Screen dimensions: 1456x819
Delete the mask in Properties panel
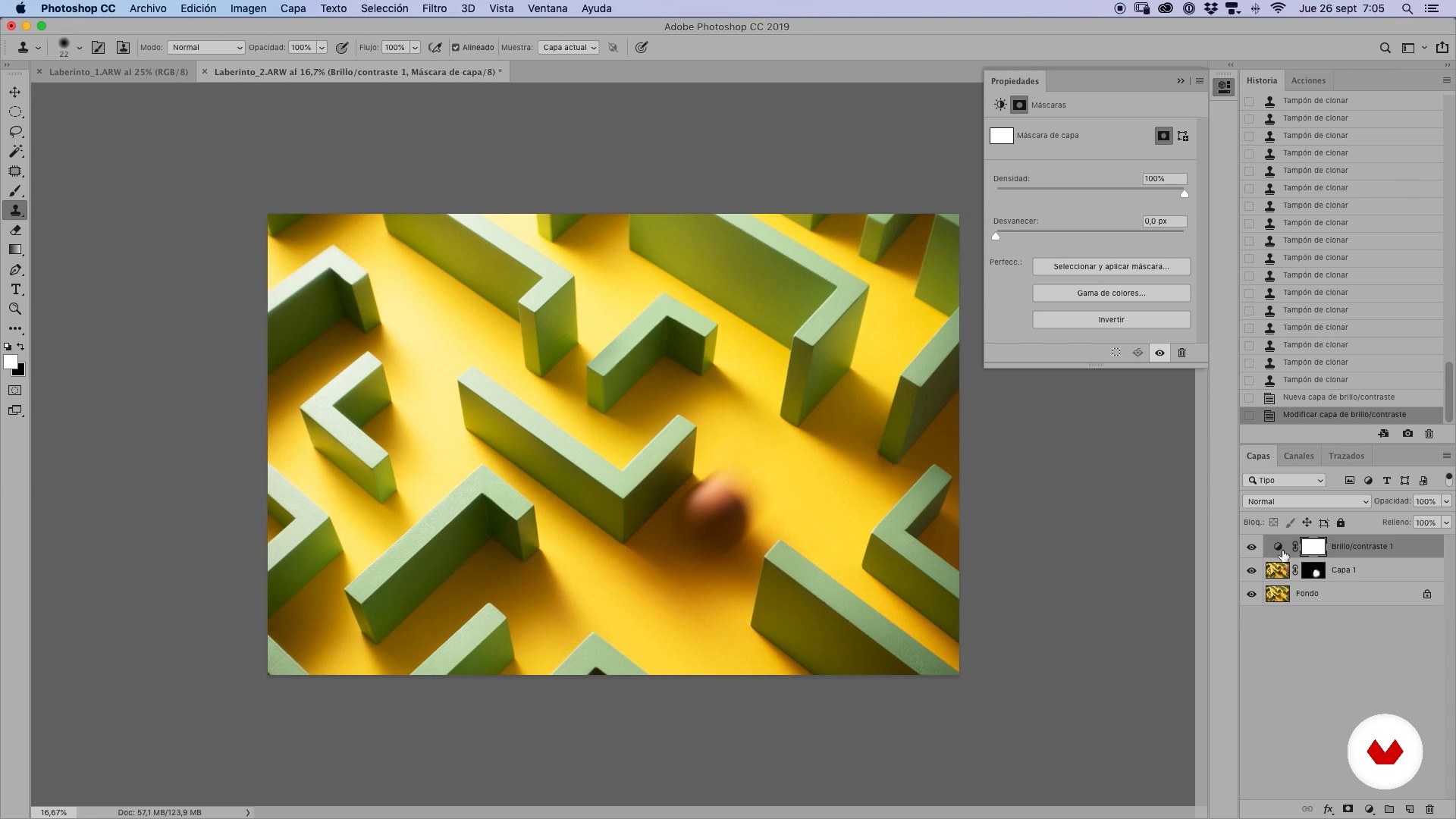pyautogui.click(x=1181, y=353)
